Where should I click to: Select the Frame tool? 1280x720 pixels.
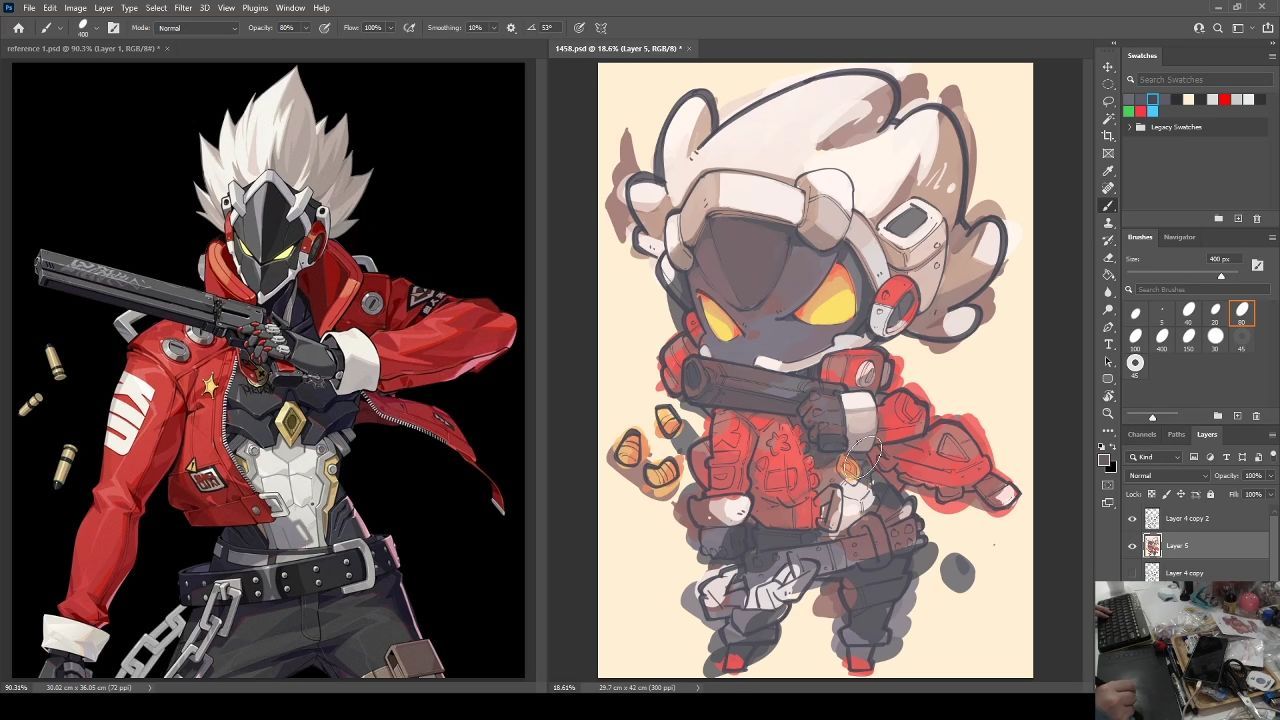pos(1108,153)
